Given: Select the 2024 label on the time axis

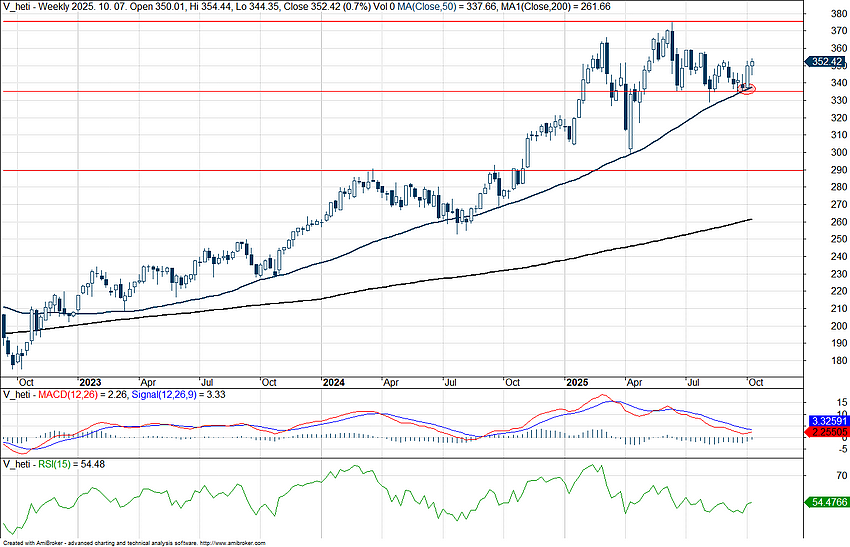Looking at the screenshot, I should (x=333, y=382).
